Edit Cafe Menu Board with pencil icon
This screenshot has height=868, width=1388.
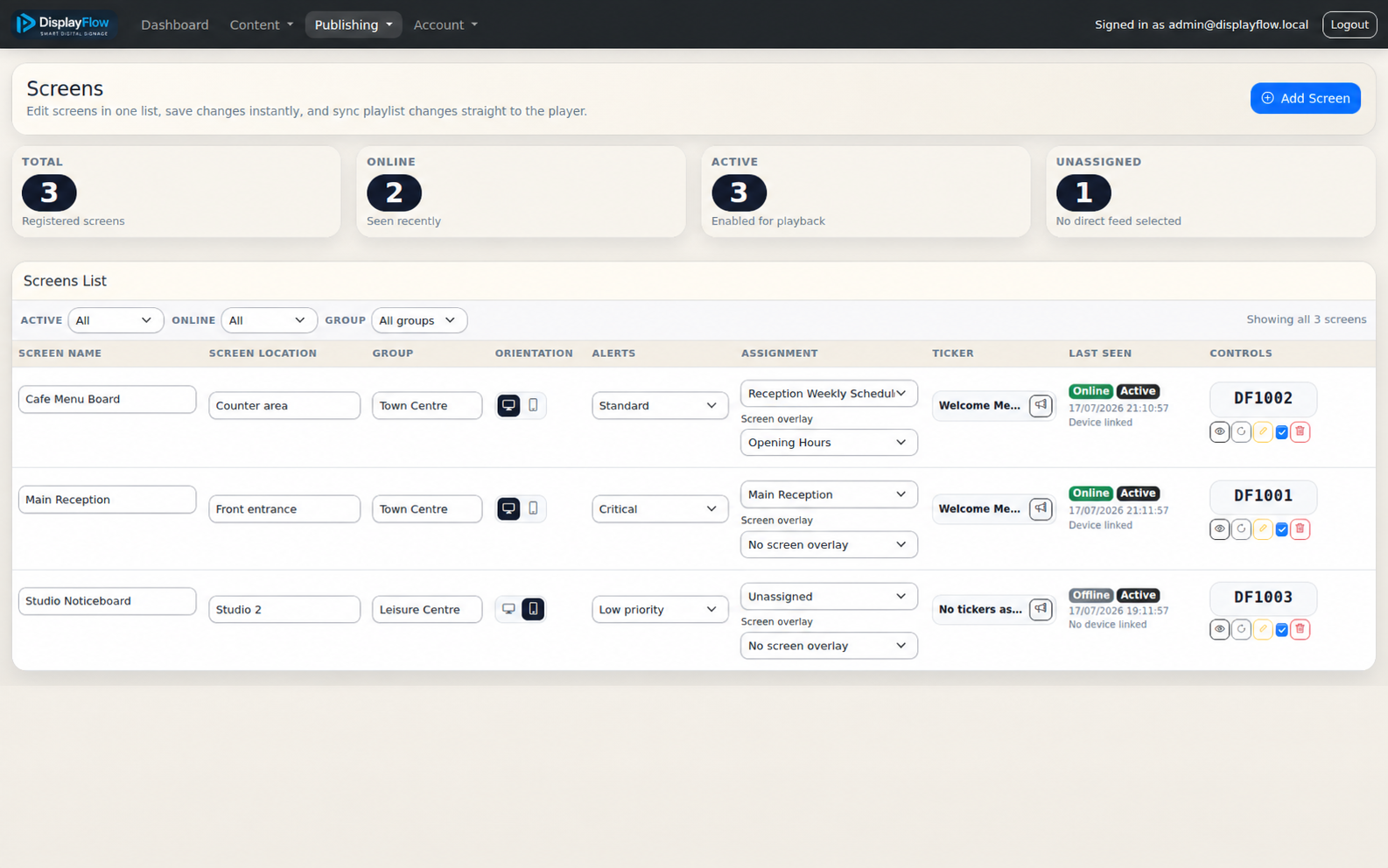click(x=1262, y=431)
